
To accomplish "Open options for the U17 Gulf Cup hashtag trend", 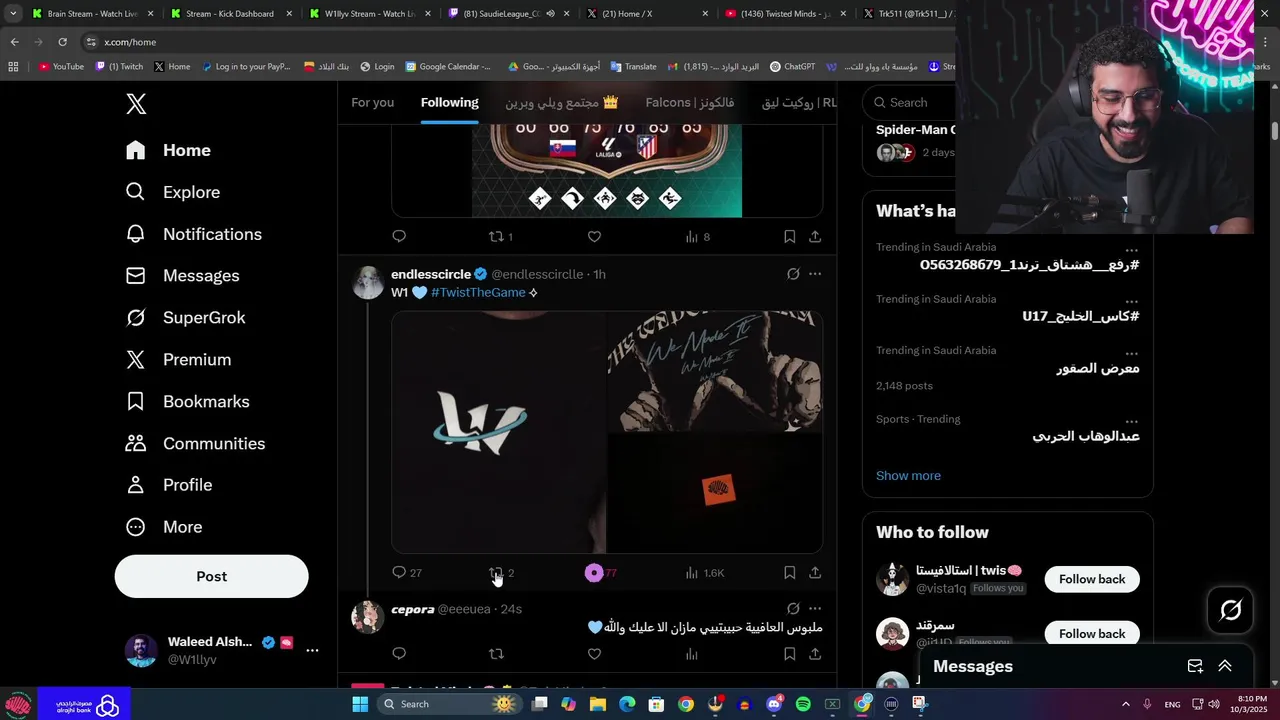I will point(1131,302).
